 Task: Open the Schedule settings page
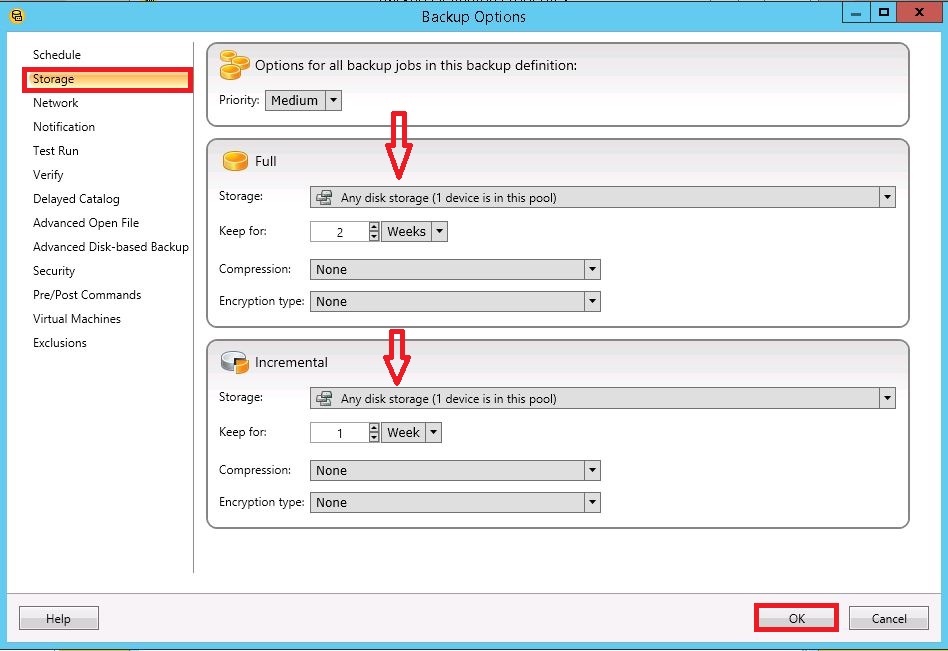[57, 55]
